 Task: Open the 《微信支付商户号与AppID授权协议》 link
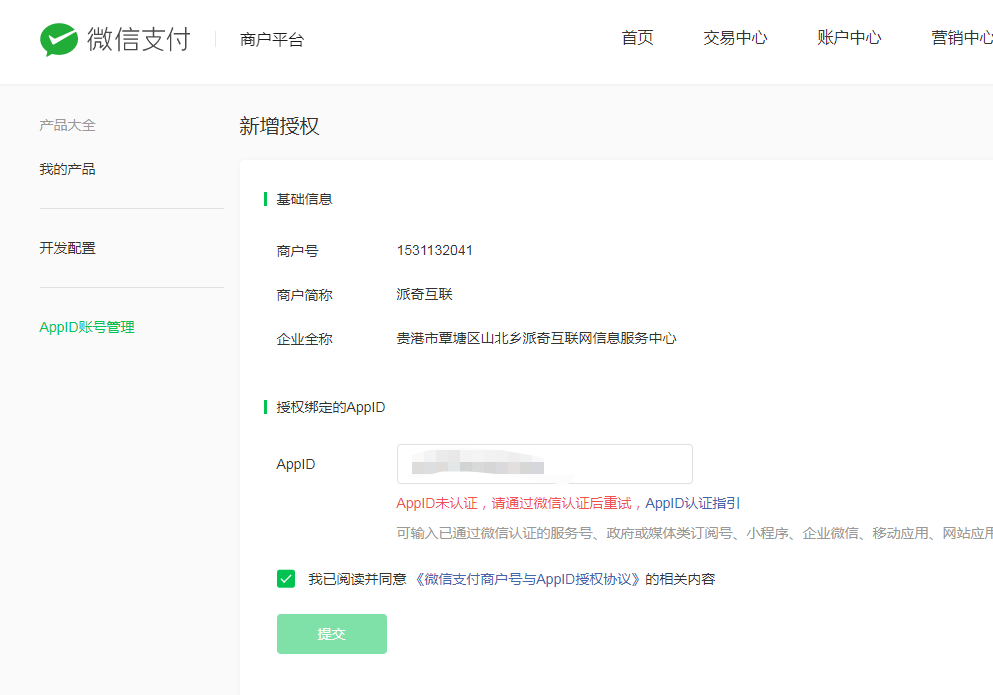(x=528, y=579)
